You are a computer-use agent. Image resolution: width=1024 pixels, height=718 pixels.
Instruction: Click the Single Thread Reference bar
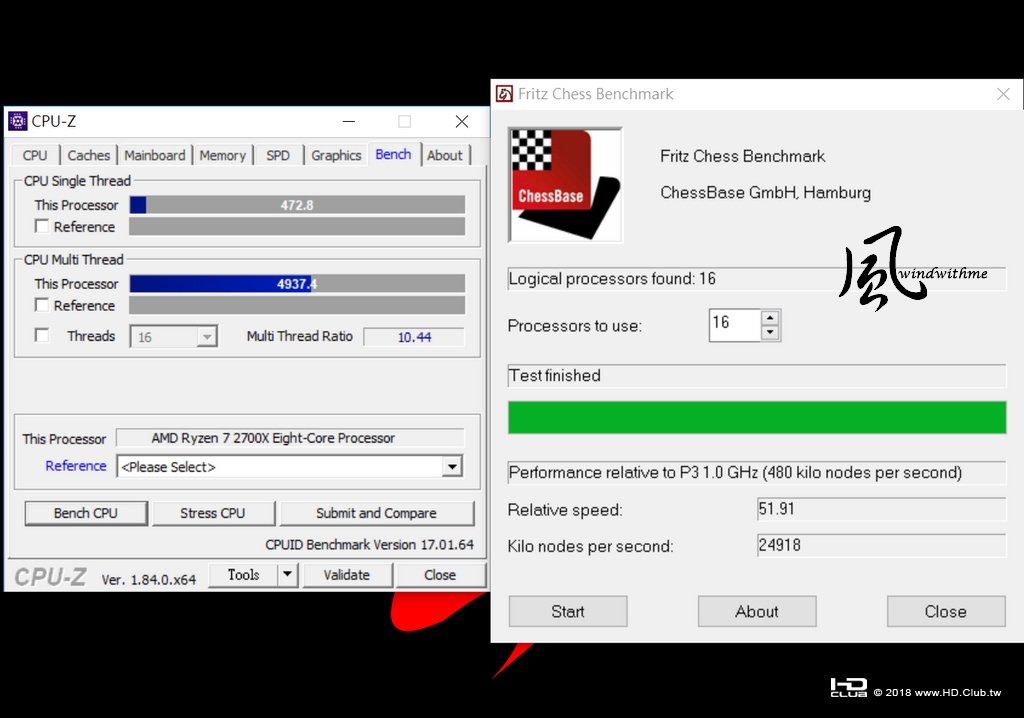coord(297,227)
